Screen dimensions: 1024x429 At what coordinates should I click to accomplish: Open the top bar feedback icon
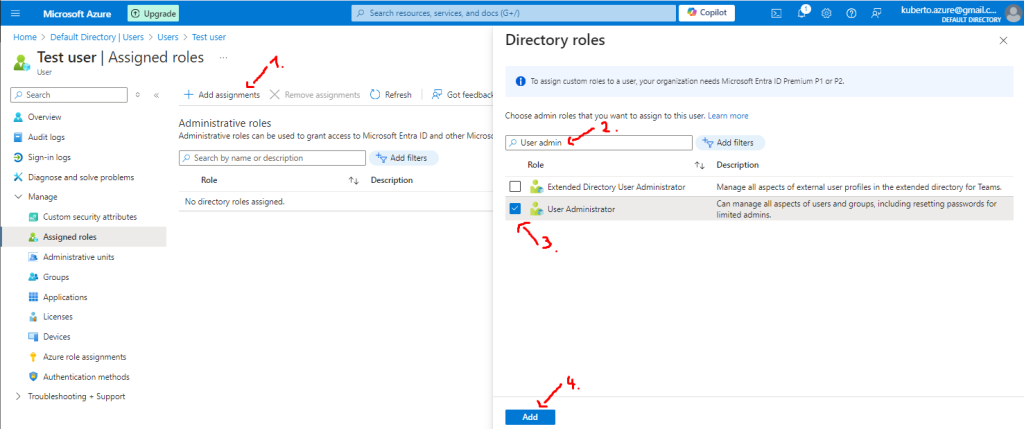coord(876,13)
